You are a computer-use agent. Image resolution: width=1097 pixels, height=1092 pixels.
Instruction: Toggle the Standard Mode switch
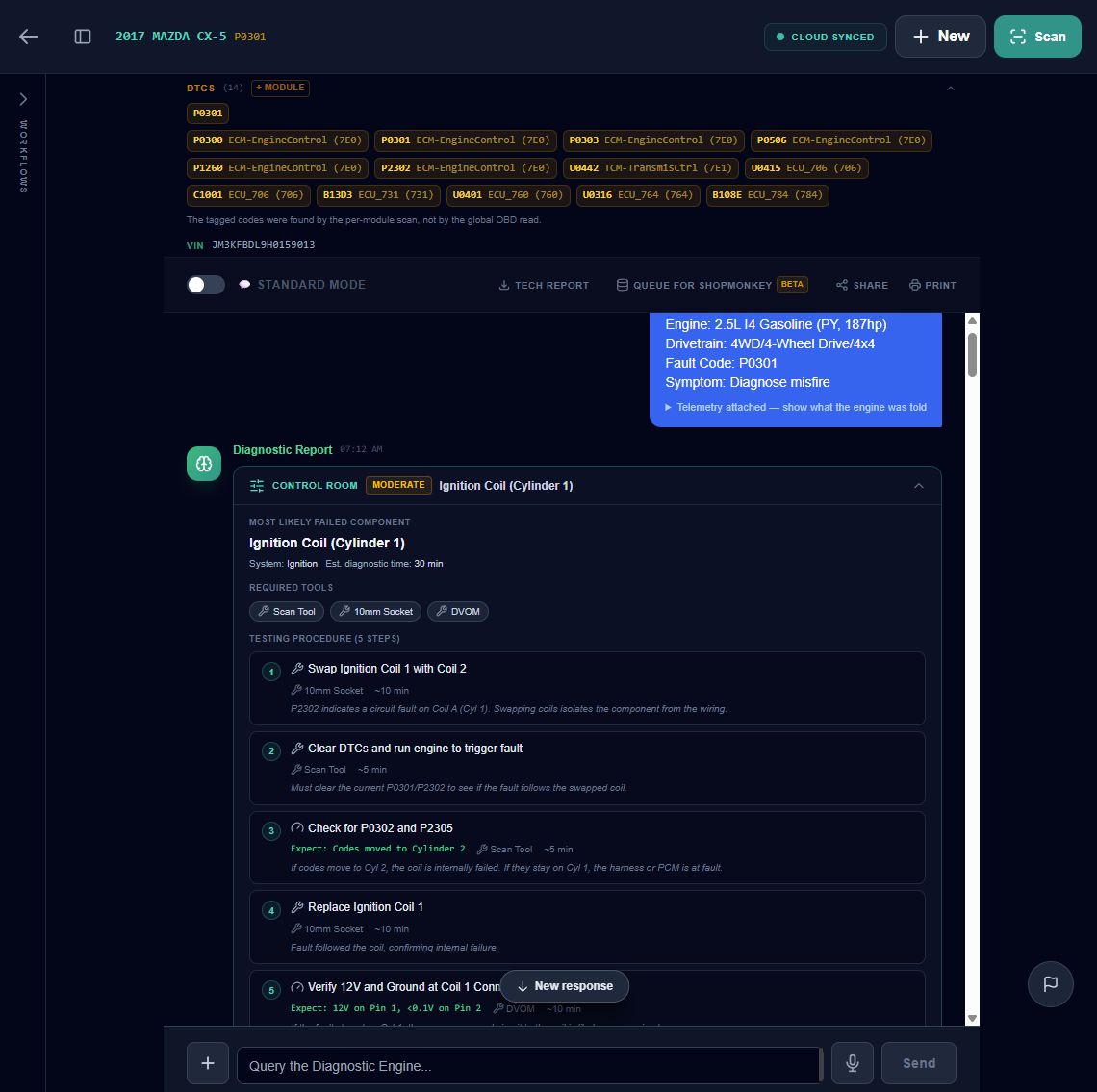point(206,285)
